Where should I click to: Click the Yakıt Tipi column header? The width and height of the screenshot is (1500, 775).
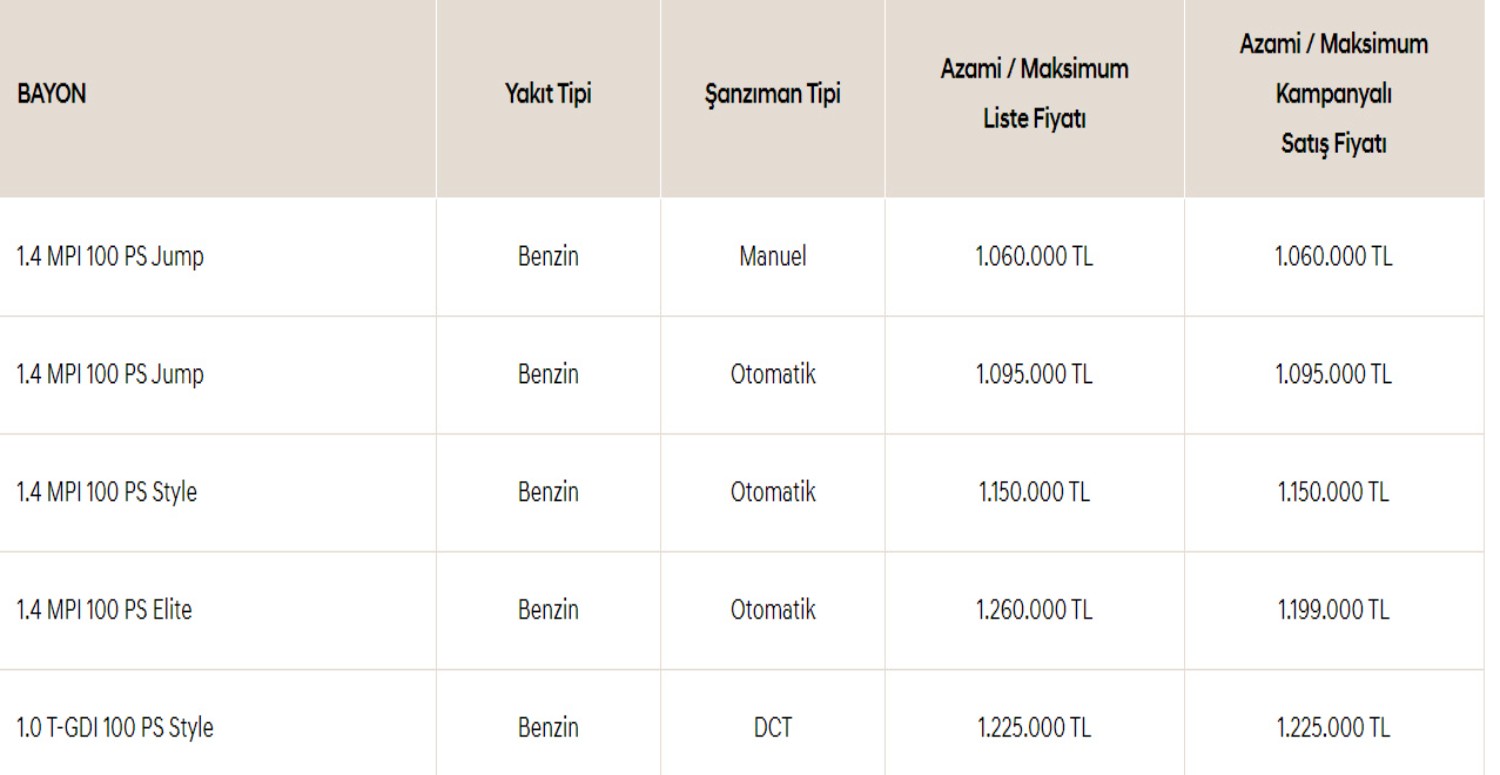point(548,96)
